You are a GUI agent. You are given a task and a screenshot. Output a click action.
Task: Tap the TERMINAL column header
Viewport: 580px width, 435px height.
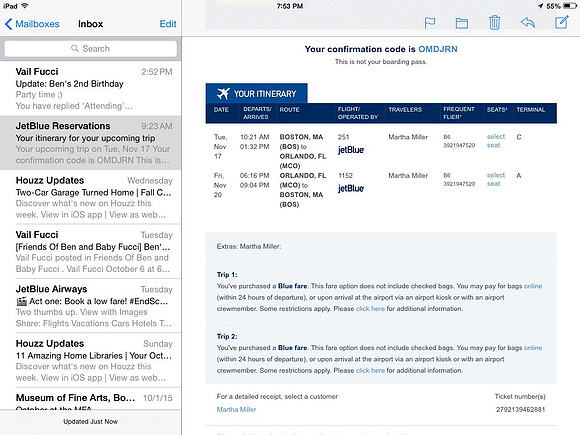[x=530, y=110]
